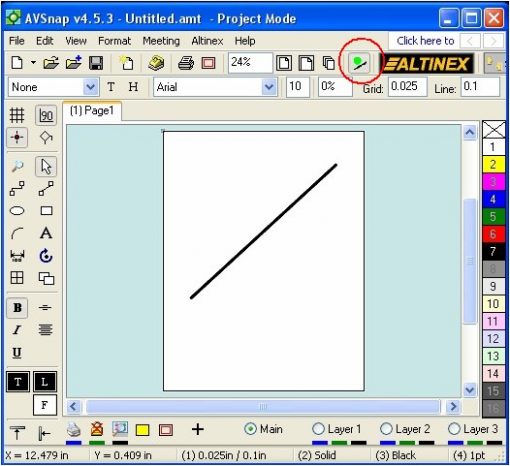Pick yellow color swatch 2
The height and width of the screenshot is (466, 510).
click(x=493, y=164)
